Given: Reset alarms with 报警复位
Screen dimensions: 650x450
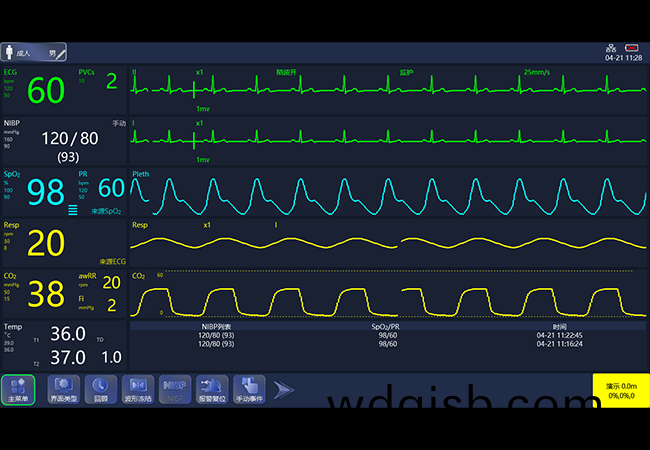Looking at the screenshot, I should [212, 390].
